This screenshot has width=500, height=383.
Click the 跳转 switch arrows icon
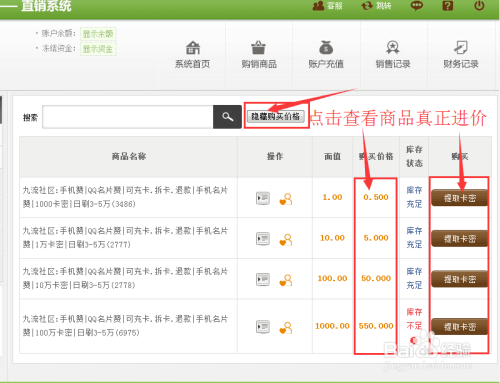point(367,6)
